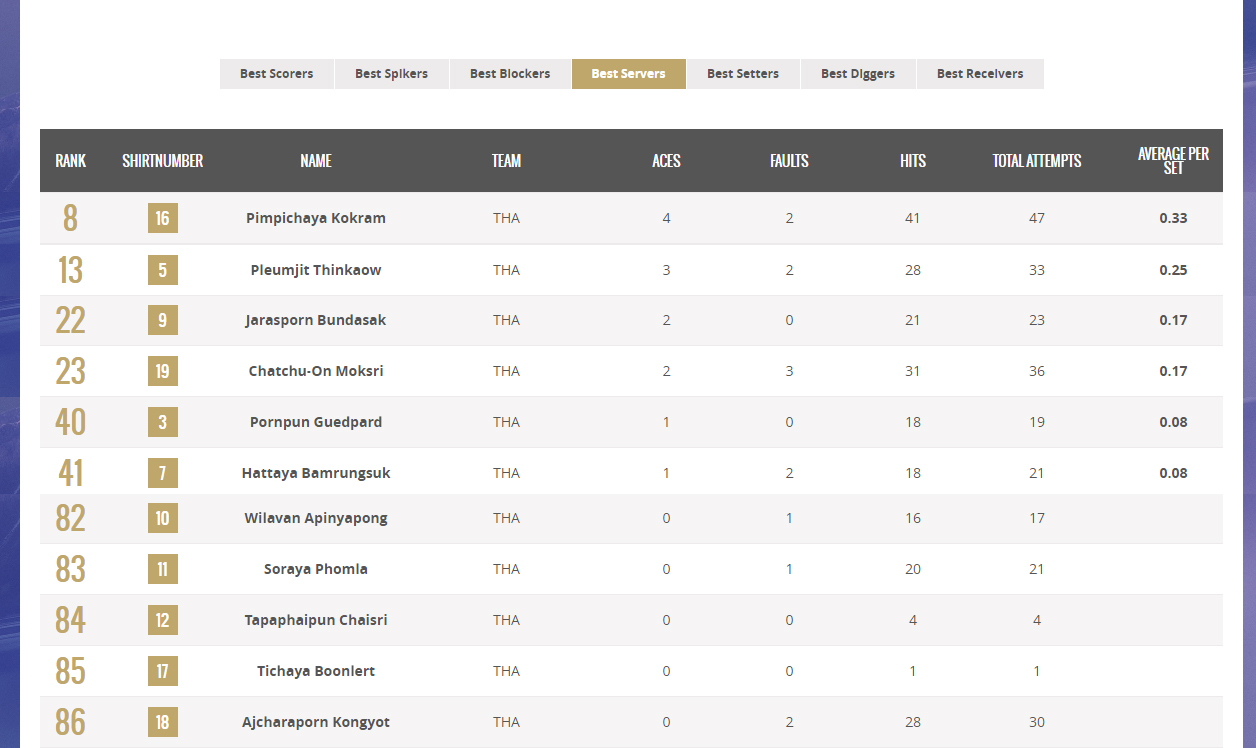Open the Best Diggers tab
This screenshot has width=1256, height=748.
point(858,74)
